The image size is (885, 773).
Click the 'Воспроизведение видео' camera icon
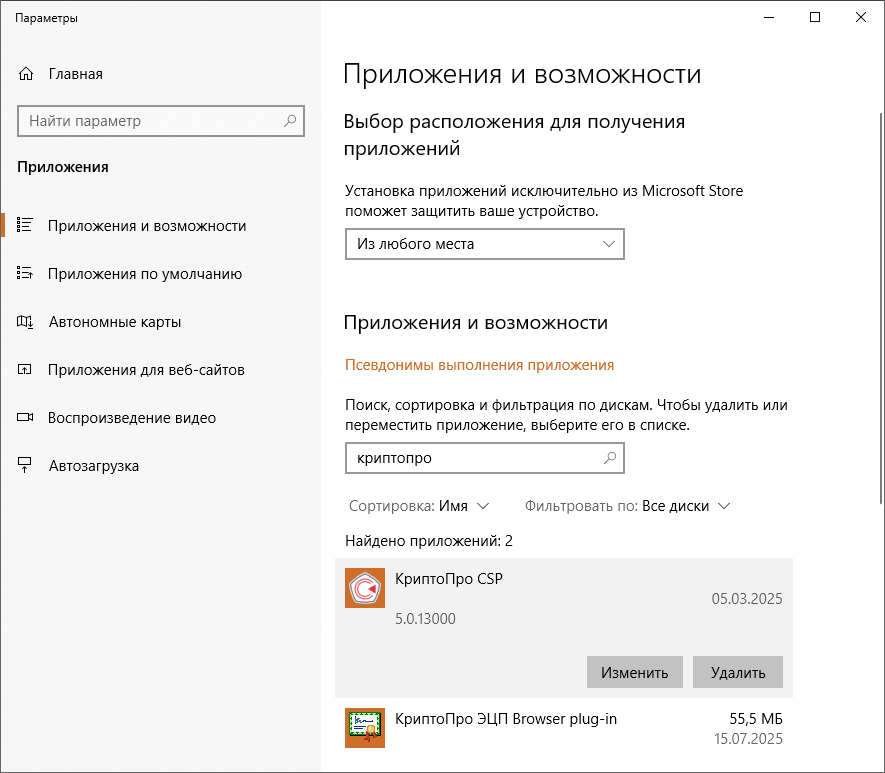pyautogui.click(x=25, y=418)
